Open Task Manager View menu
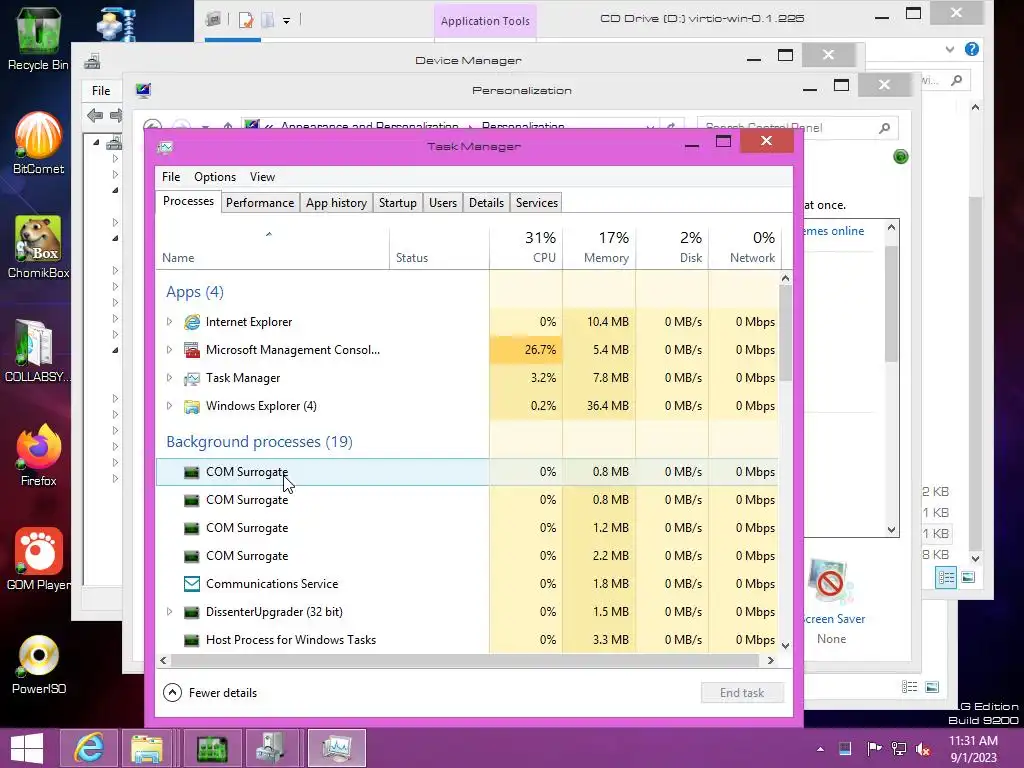 [262, 177]
